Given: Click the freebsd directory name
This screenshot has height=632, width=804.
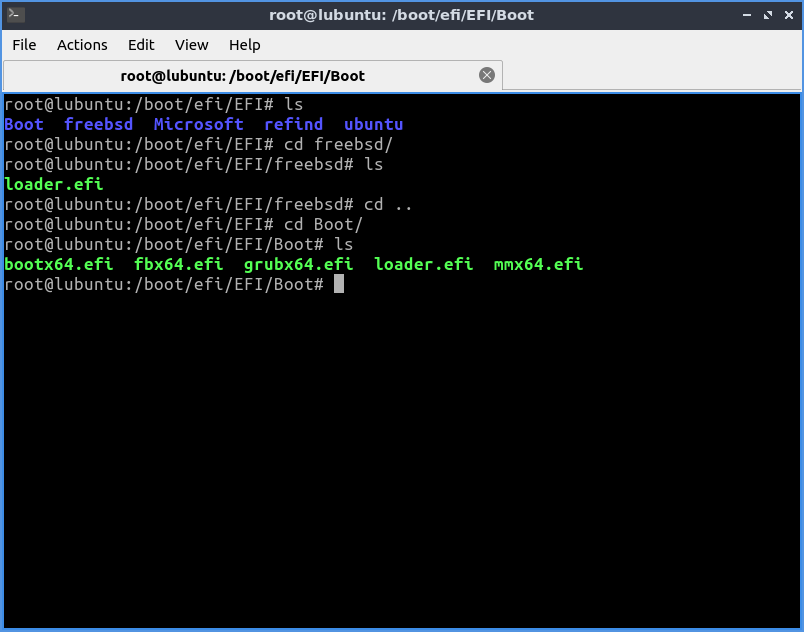Looking at the screenshot, I should pos(98,124).
